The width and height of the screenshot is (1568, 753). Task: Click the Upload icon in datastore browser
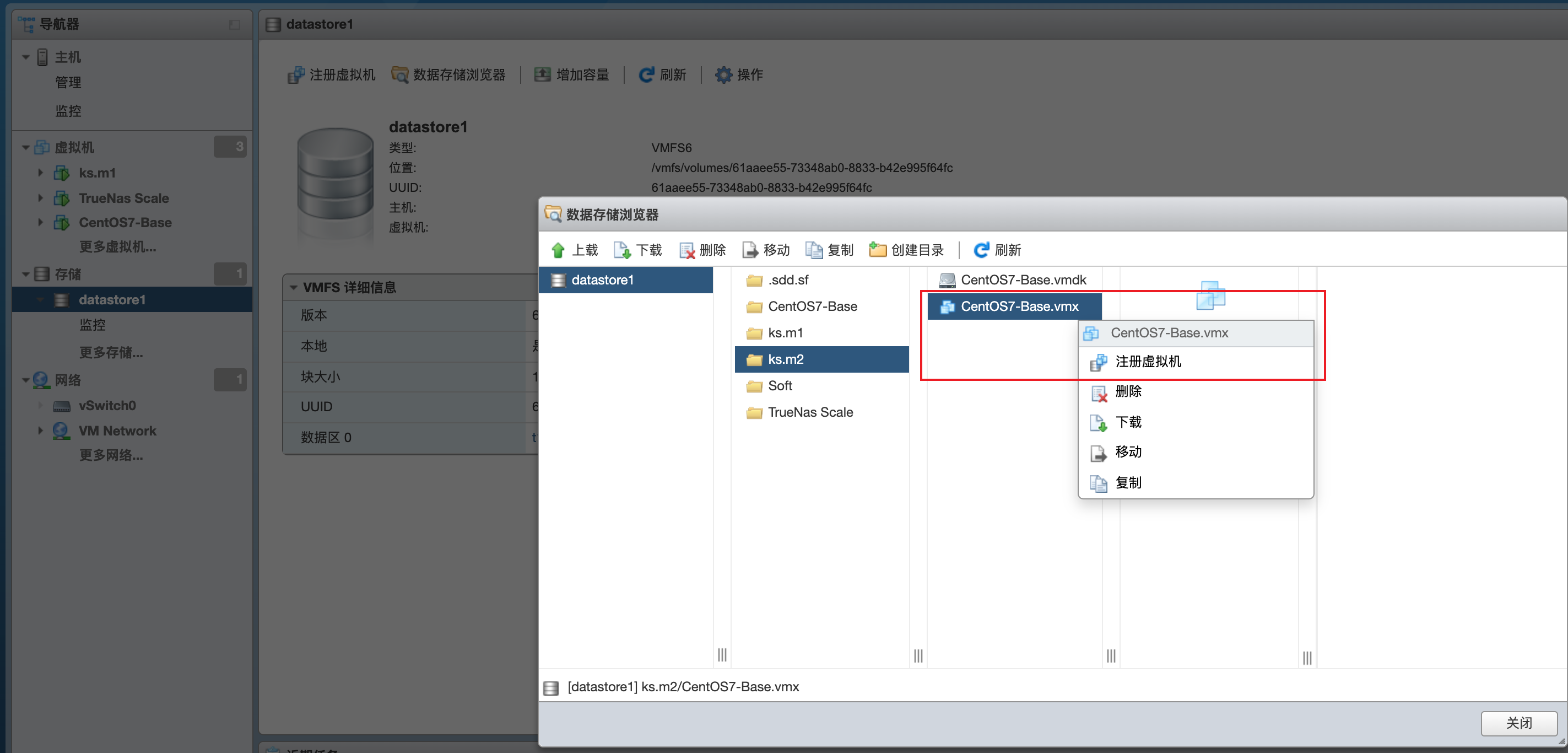(558, 250)
